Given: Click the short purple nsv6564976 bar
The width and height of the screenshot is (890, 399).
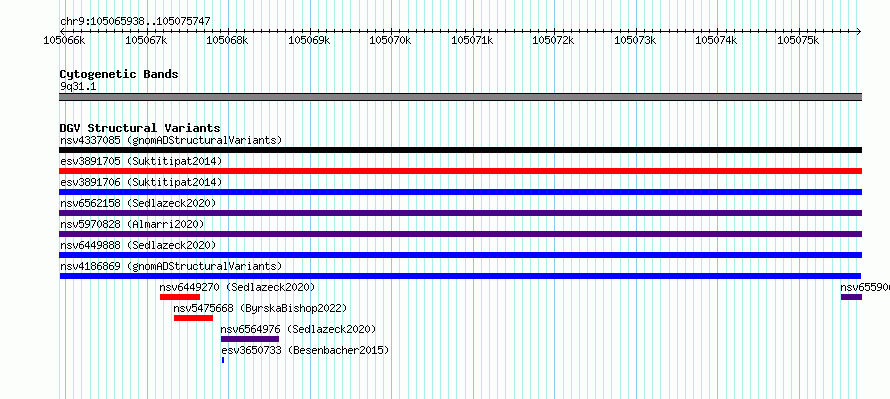Looking at the screenshot, I should [x=250, y=339].
